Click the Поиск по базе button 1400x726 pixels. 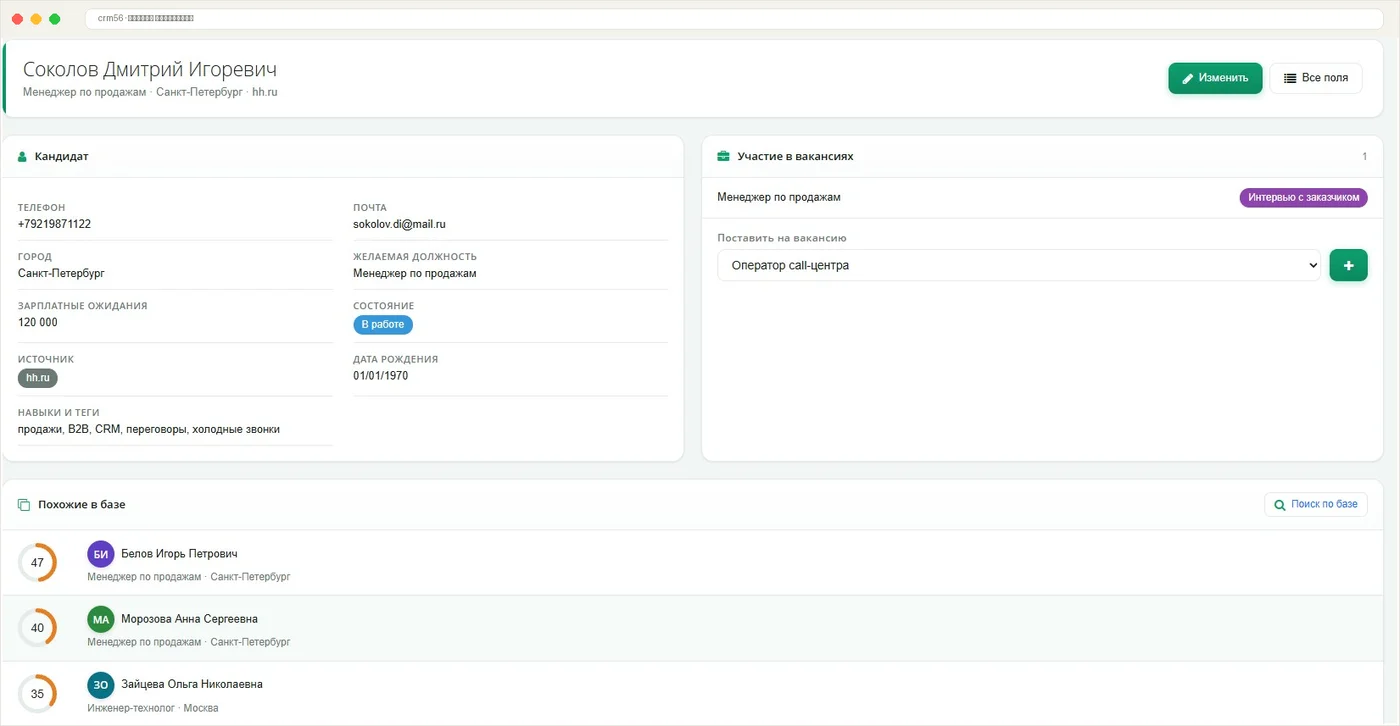[1315, 504]
